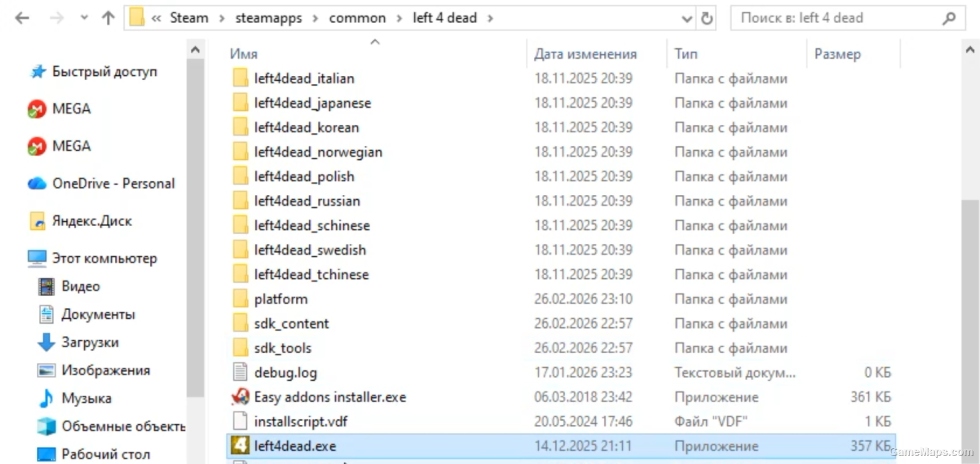The height and width of the screenshot is (464, 980).
Task: Select the left4dead_polish folder
Action: 304,176
